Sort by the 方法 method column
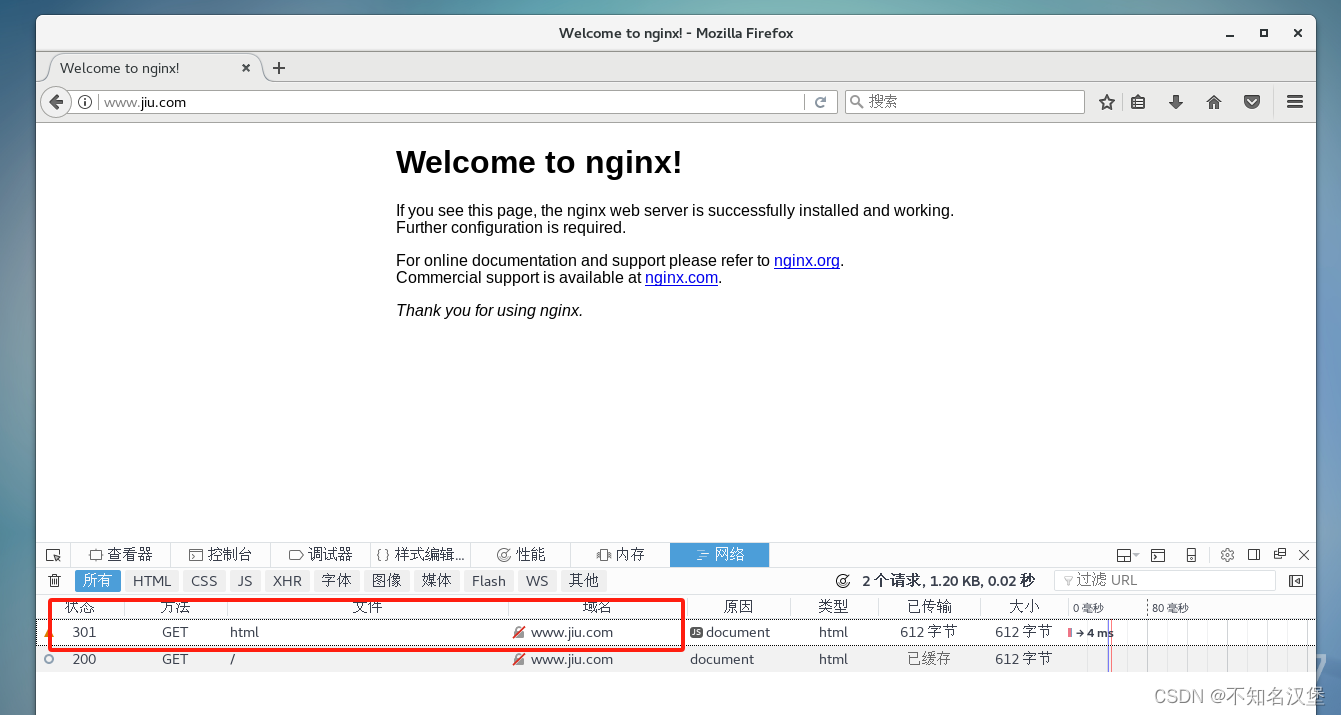This screenshot has height=715, width=1341. point(175,607)
